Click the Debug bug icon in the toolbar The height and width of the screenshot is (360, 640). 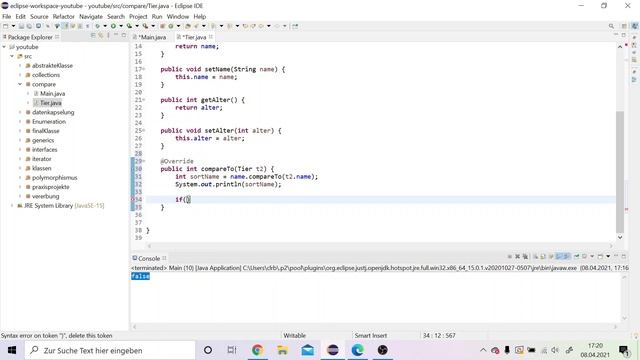click(97, 26)
